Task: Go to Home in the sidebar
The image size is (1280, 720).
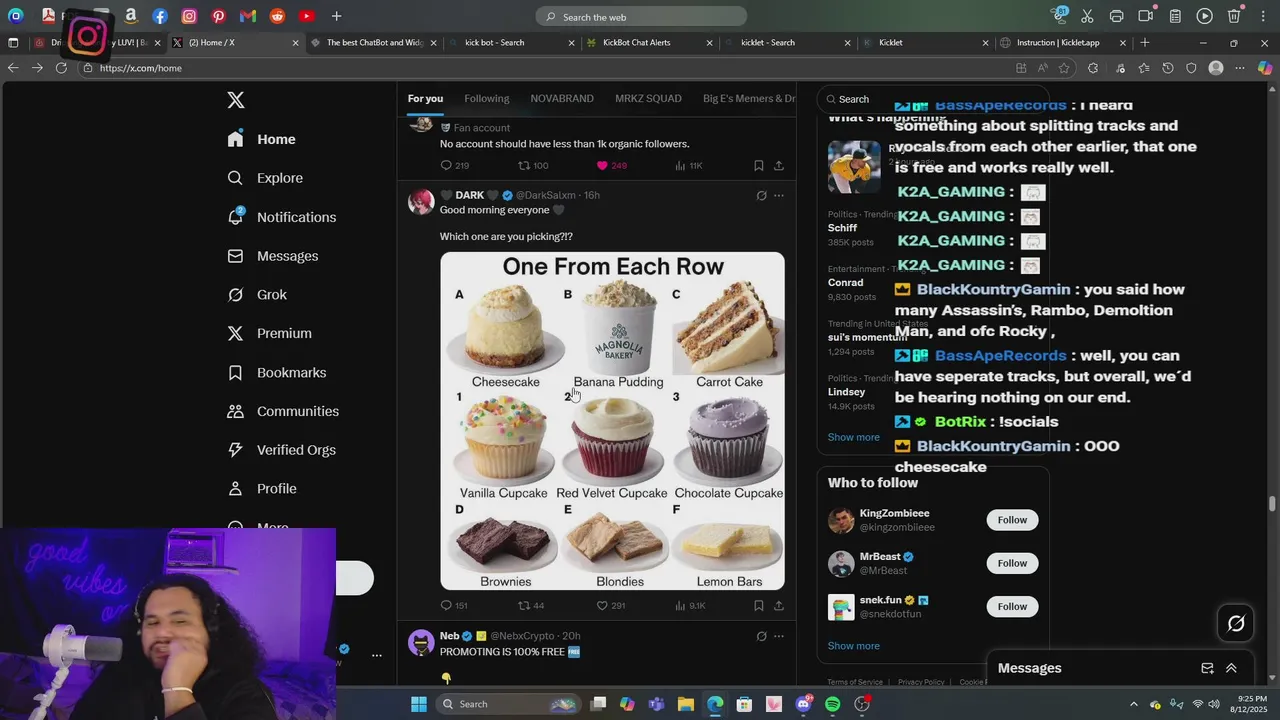Action: [261, 139]
